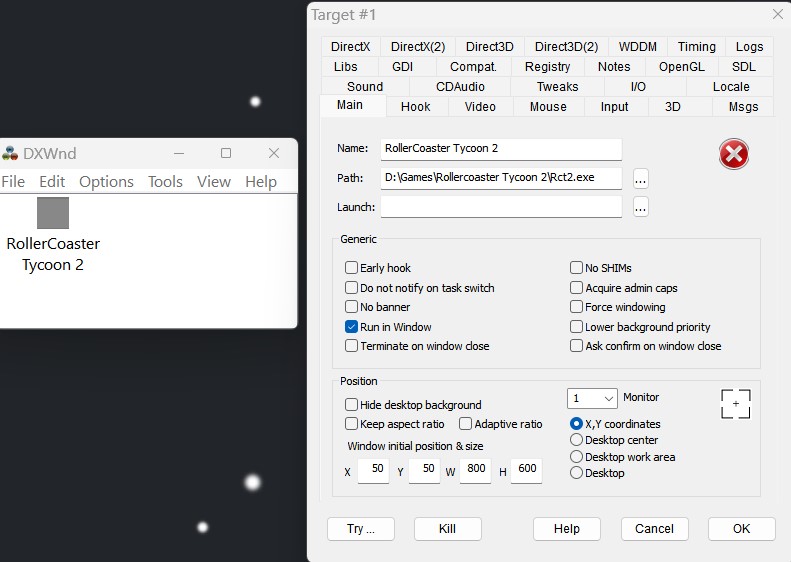Switch to the Msgs tab
Image resolution: width=791 pixels, height=562 pixels.
point(744,107)
